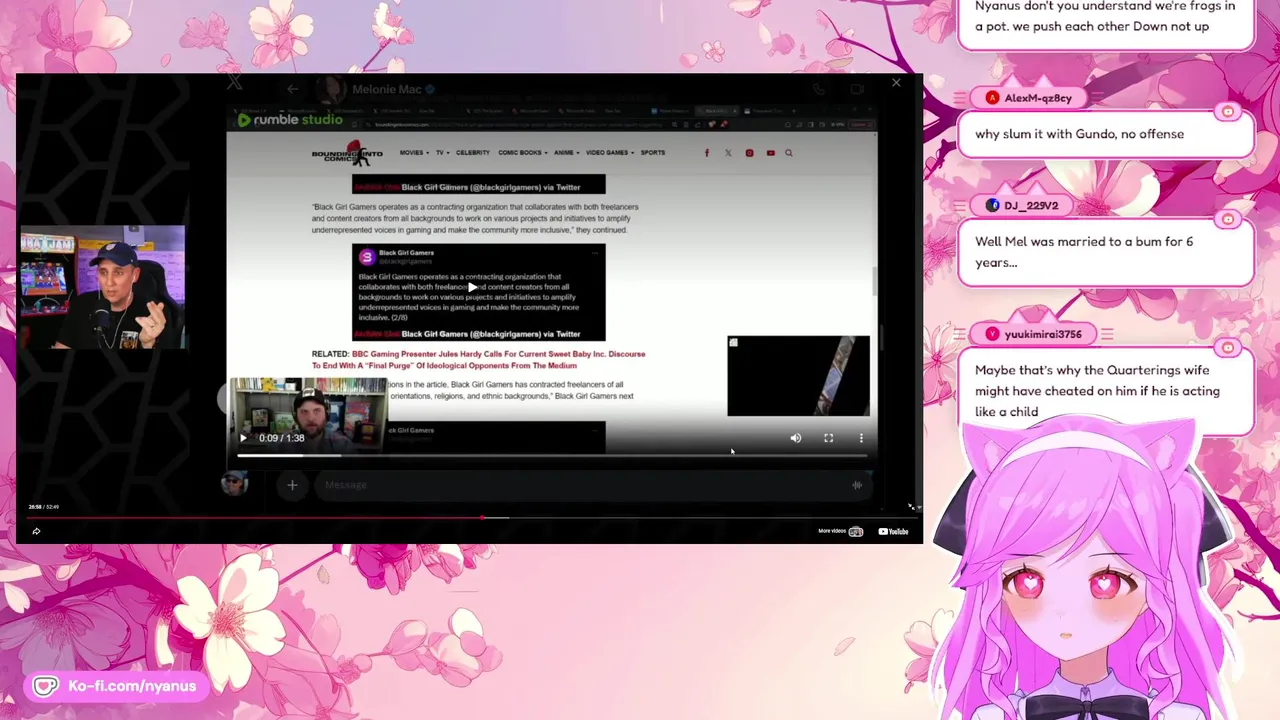Click the DJ_225V2 chat username
The height and width of the screenshot is (720, 1280).
point(1031,205)
